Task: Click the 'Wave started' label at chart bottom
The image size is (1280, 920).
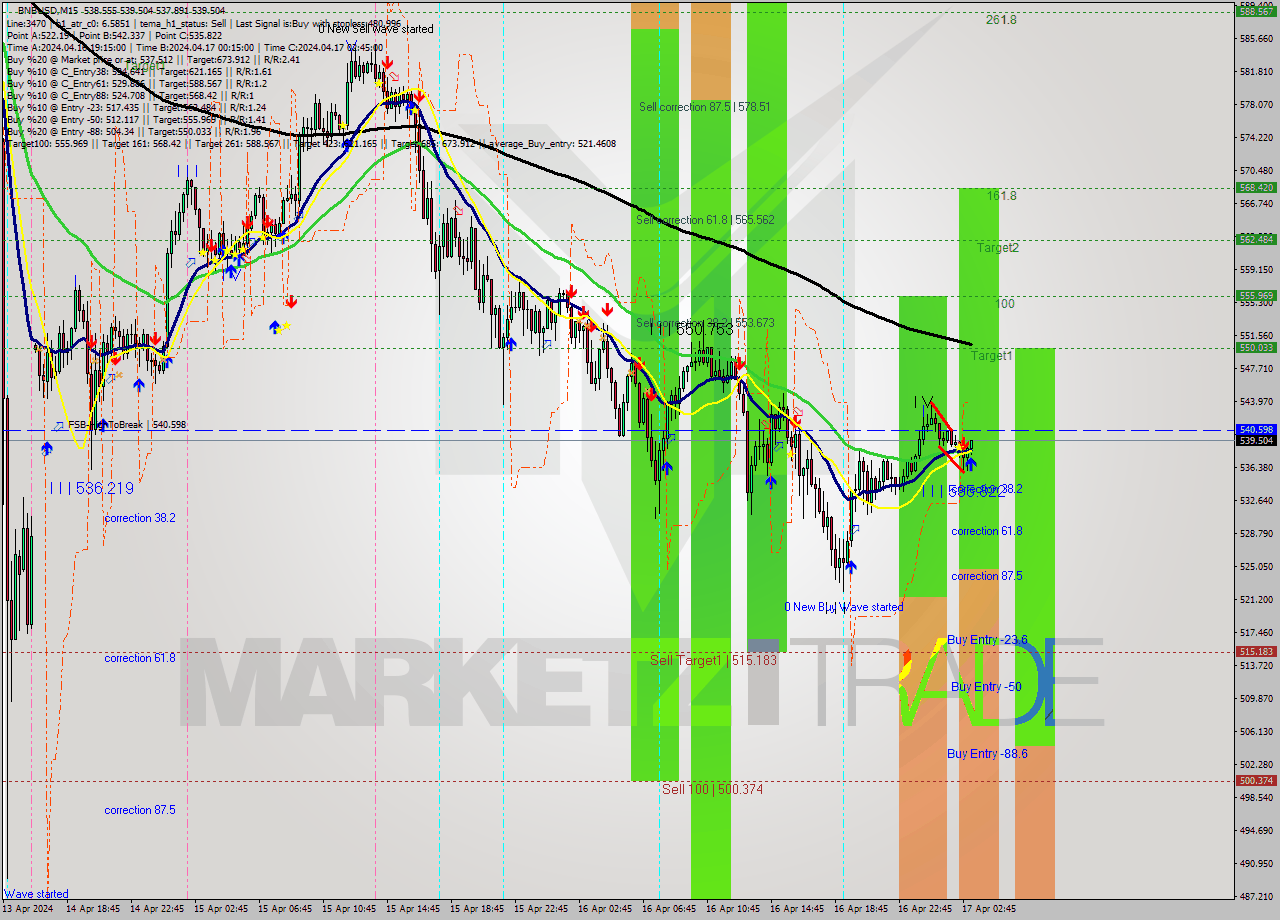Action: coord(37,894)
